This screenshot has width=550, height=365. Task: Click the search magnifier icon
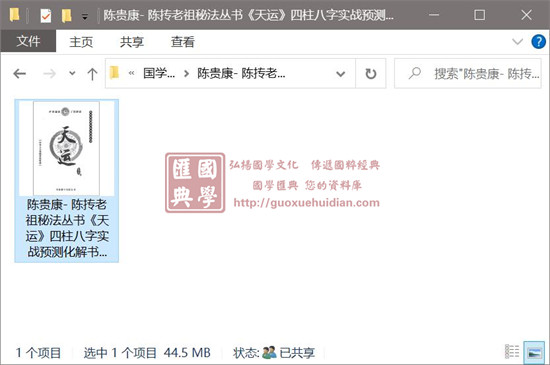click(415, 73)
